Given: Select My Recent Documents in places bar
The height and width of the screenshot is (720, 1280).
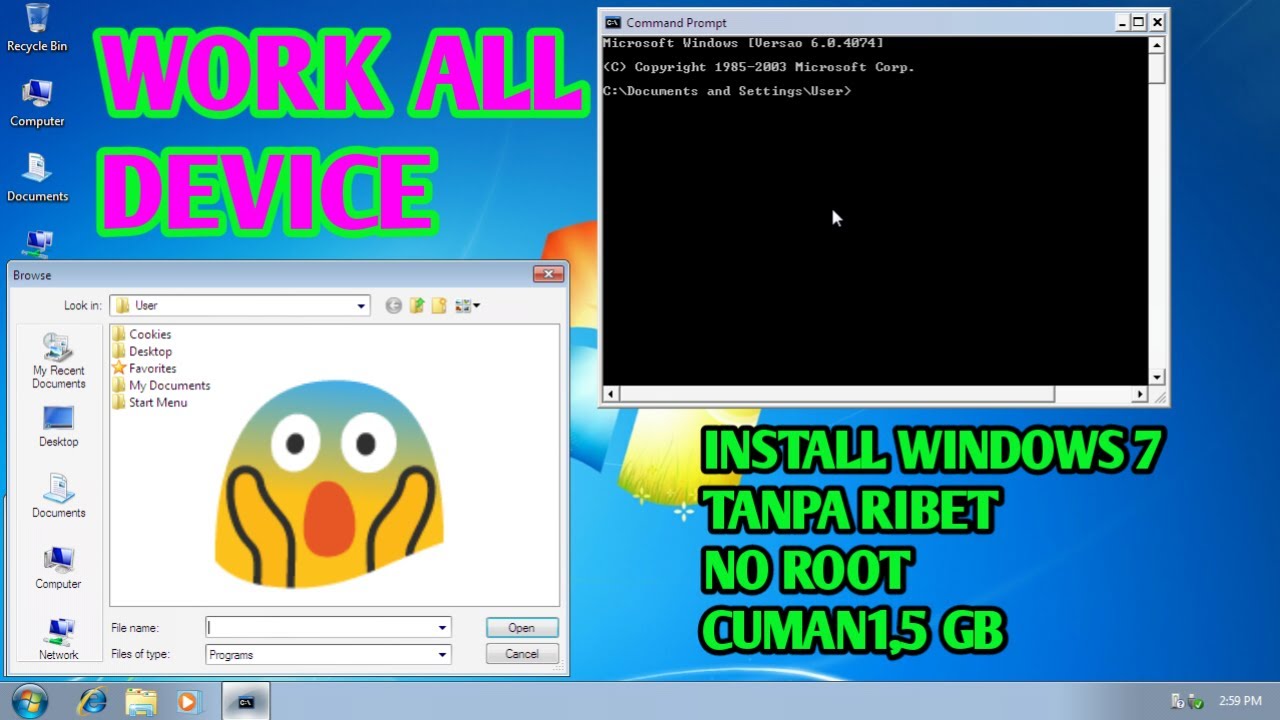Looking at the screenshot, I should (58, 361).
